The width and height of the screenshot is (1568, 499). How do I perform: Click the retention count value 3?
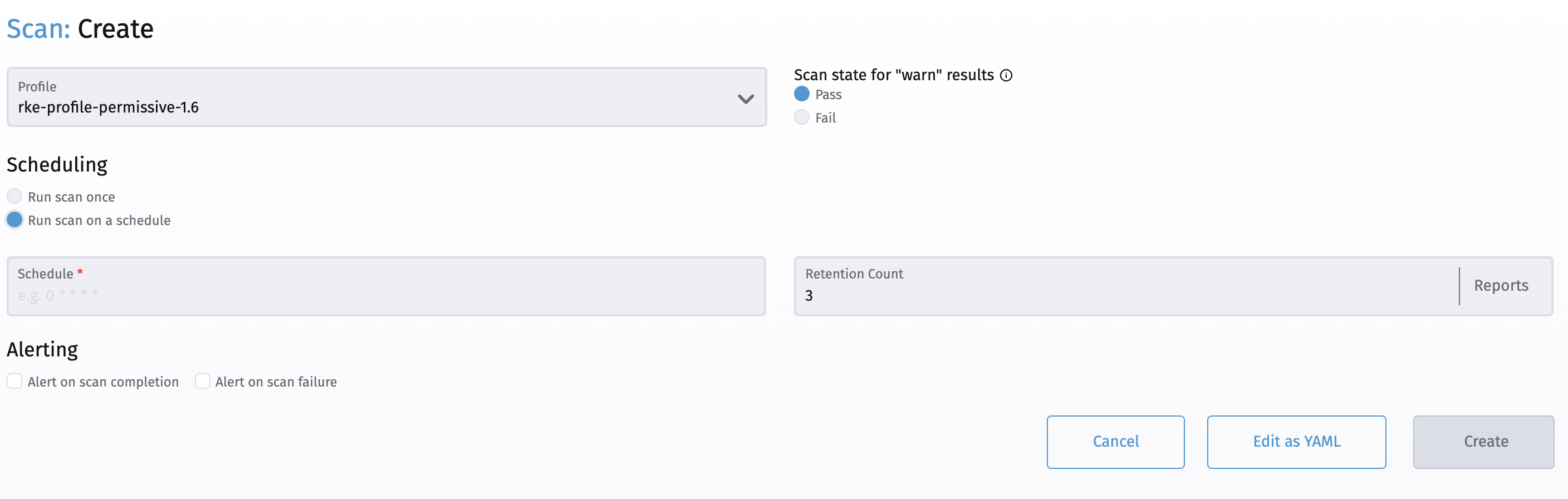pyautogui.click(x=810, y=296)
